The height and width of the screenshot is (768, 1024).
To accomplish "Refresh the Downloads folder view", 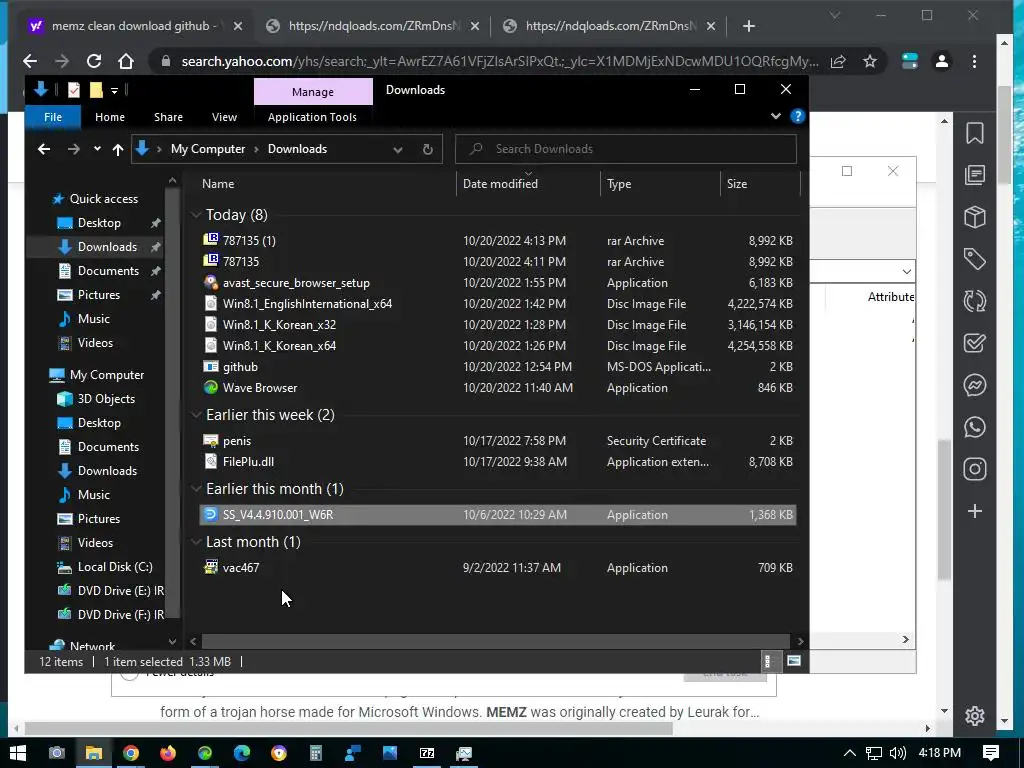I will [427, 149].
